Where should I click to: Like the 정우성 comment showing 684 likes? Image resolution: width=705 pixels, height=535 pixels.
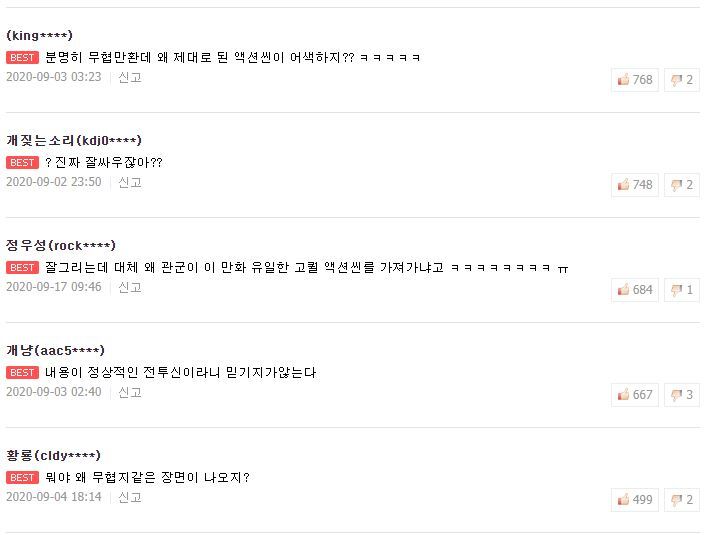coord(635,290)
